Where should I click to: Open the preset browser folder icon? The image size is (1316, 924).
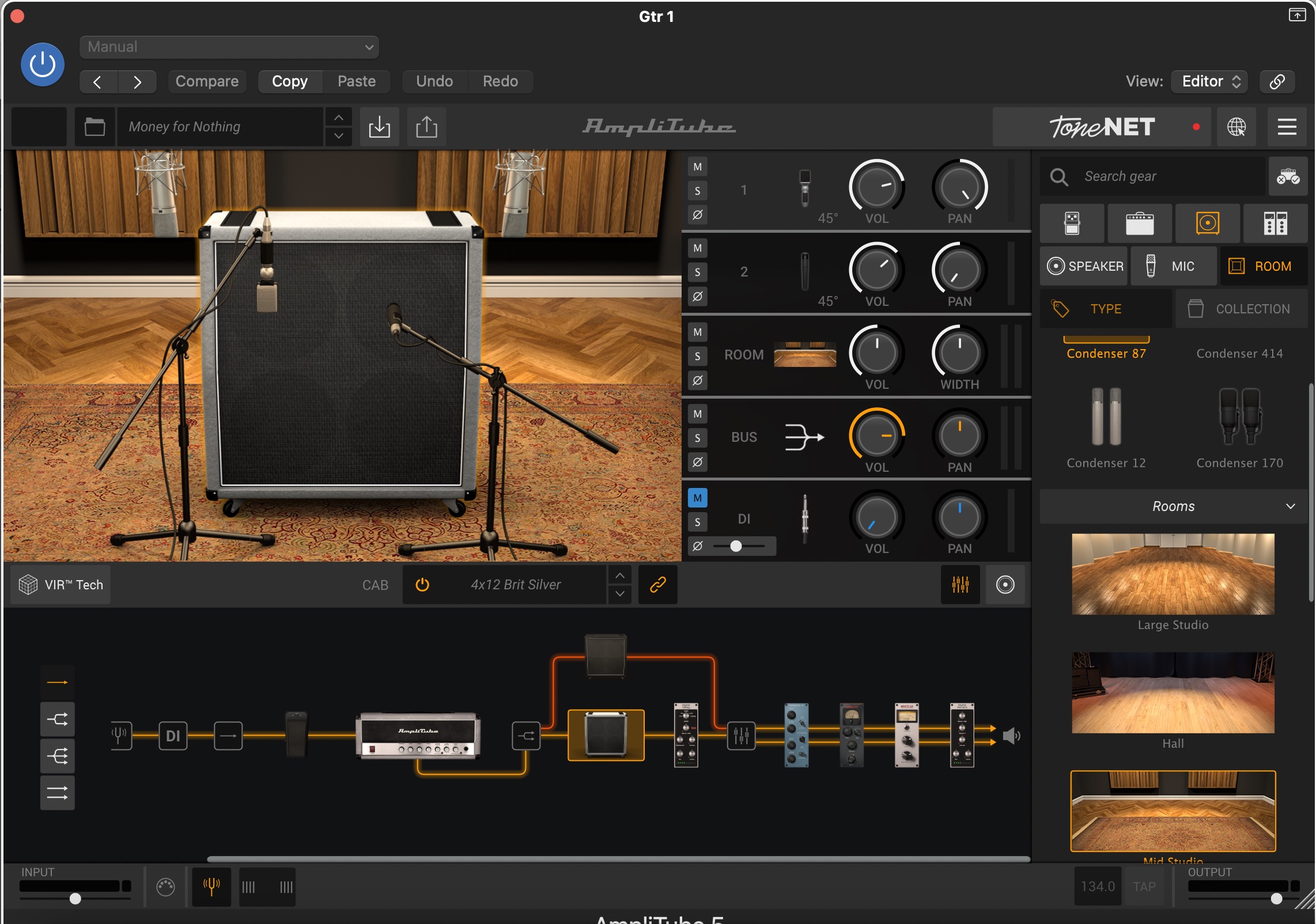[x=94, y=127]
